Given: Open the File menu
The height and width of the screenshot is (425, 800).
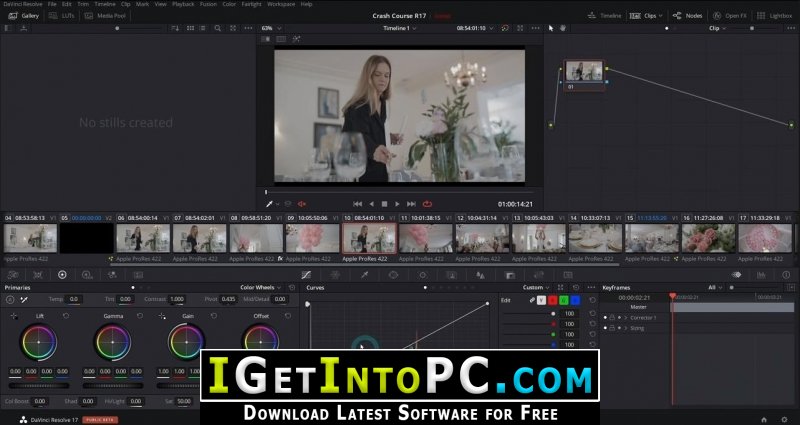Looking at the screenshot, I should pos(52,4).
